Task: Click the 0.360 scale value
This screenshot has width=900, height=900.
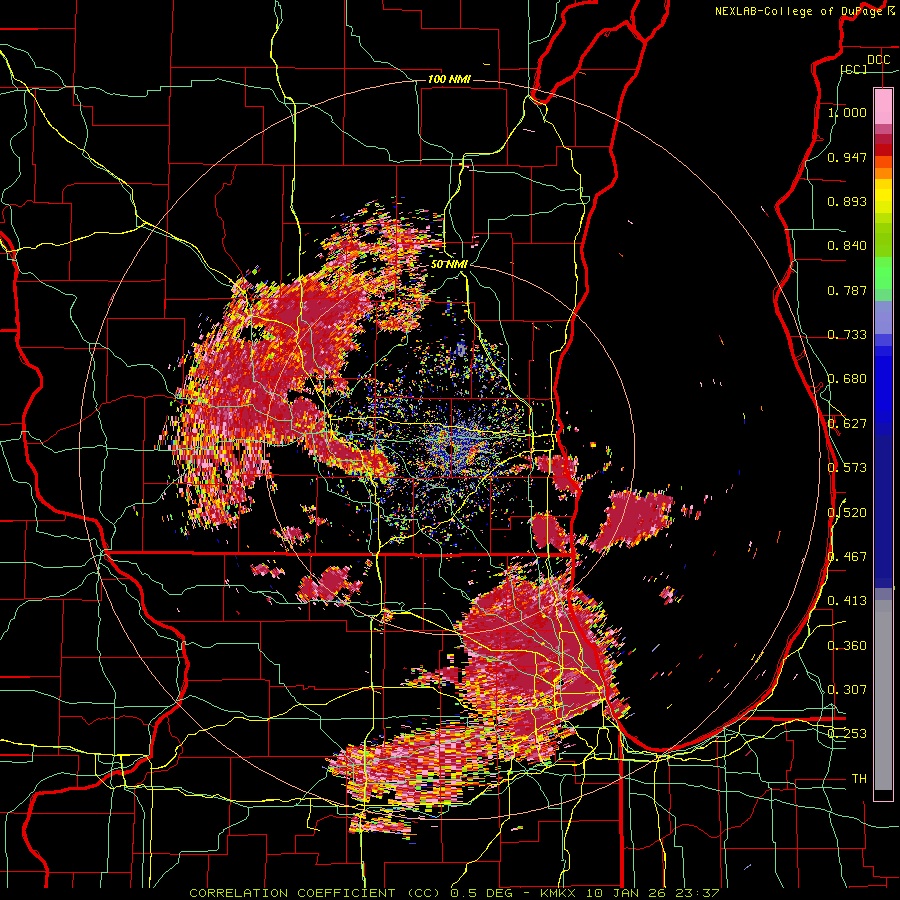Action: [x=847, y=646]
